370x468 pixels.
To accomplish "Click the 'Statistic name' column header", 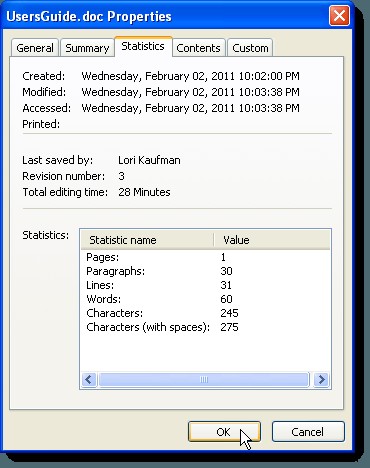I will pyautogui.click(x=147, y=240).
